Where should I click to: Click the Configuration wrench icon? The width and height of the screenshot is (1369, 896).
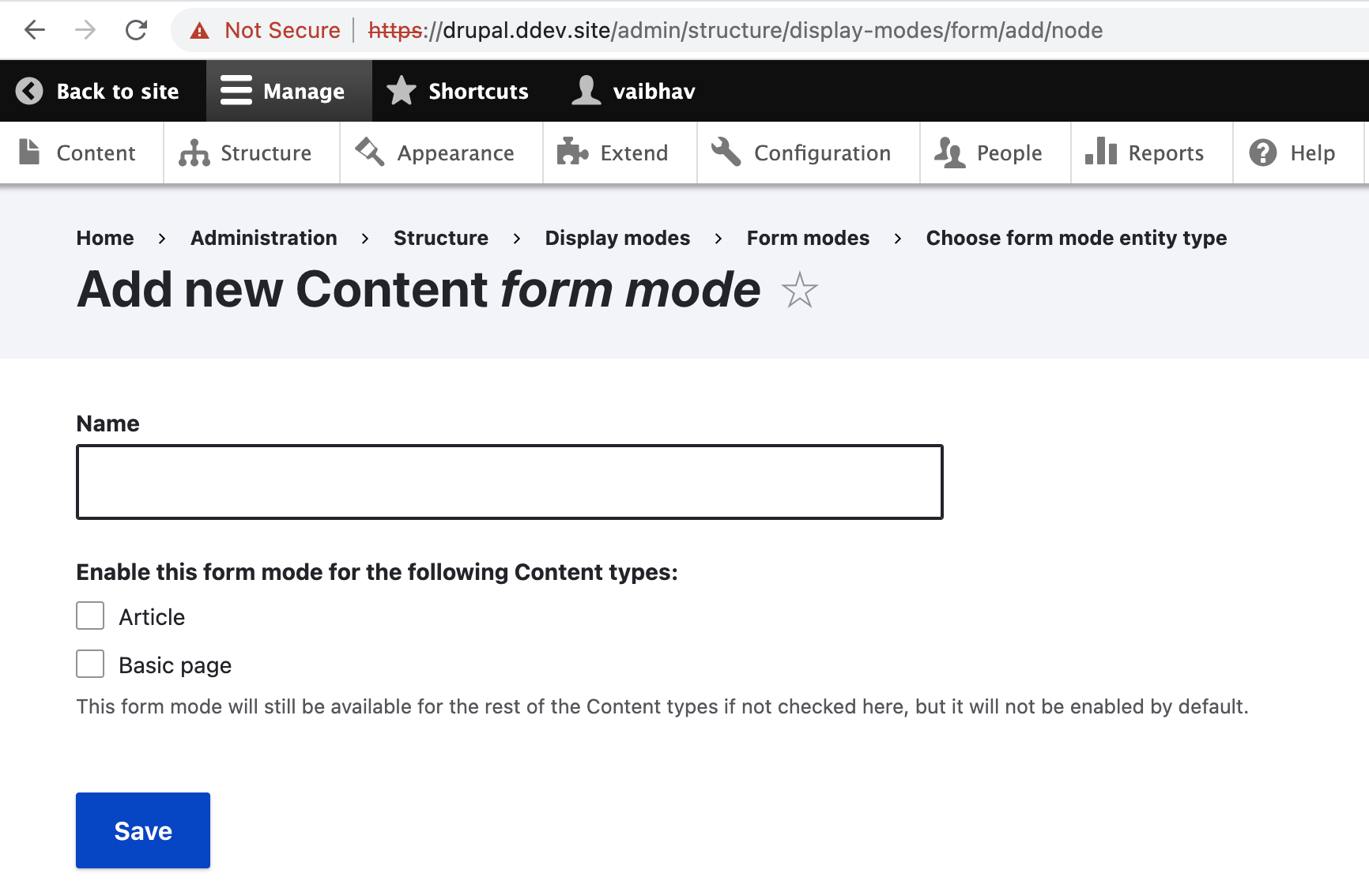point(725,152)
